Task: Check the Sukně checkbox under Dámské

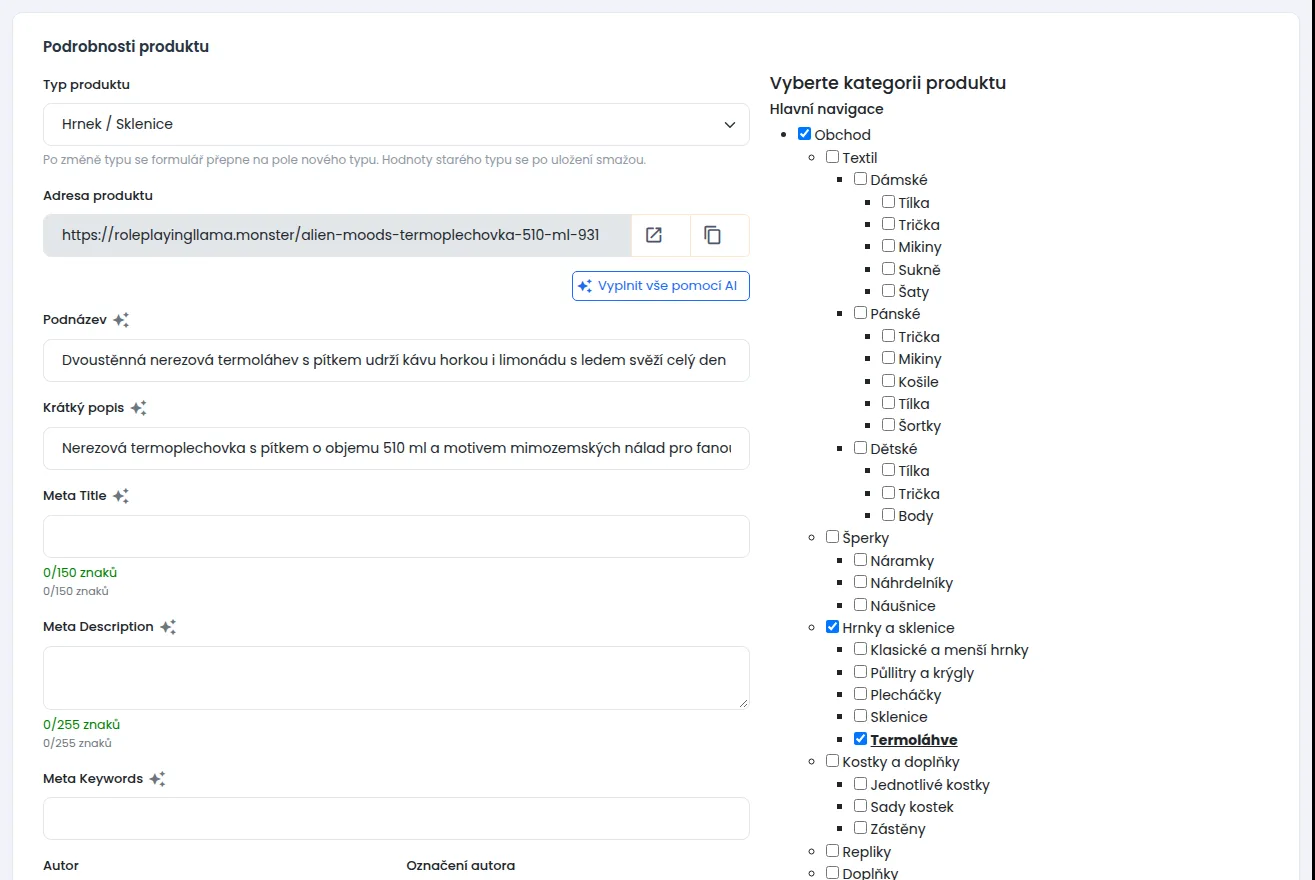Action: tap(888, 269)
